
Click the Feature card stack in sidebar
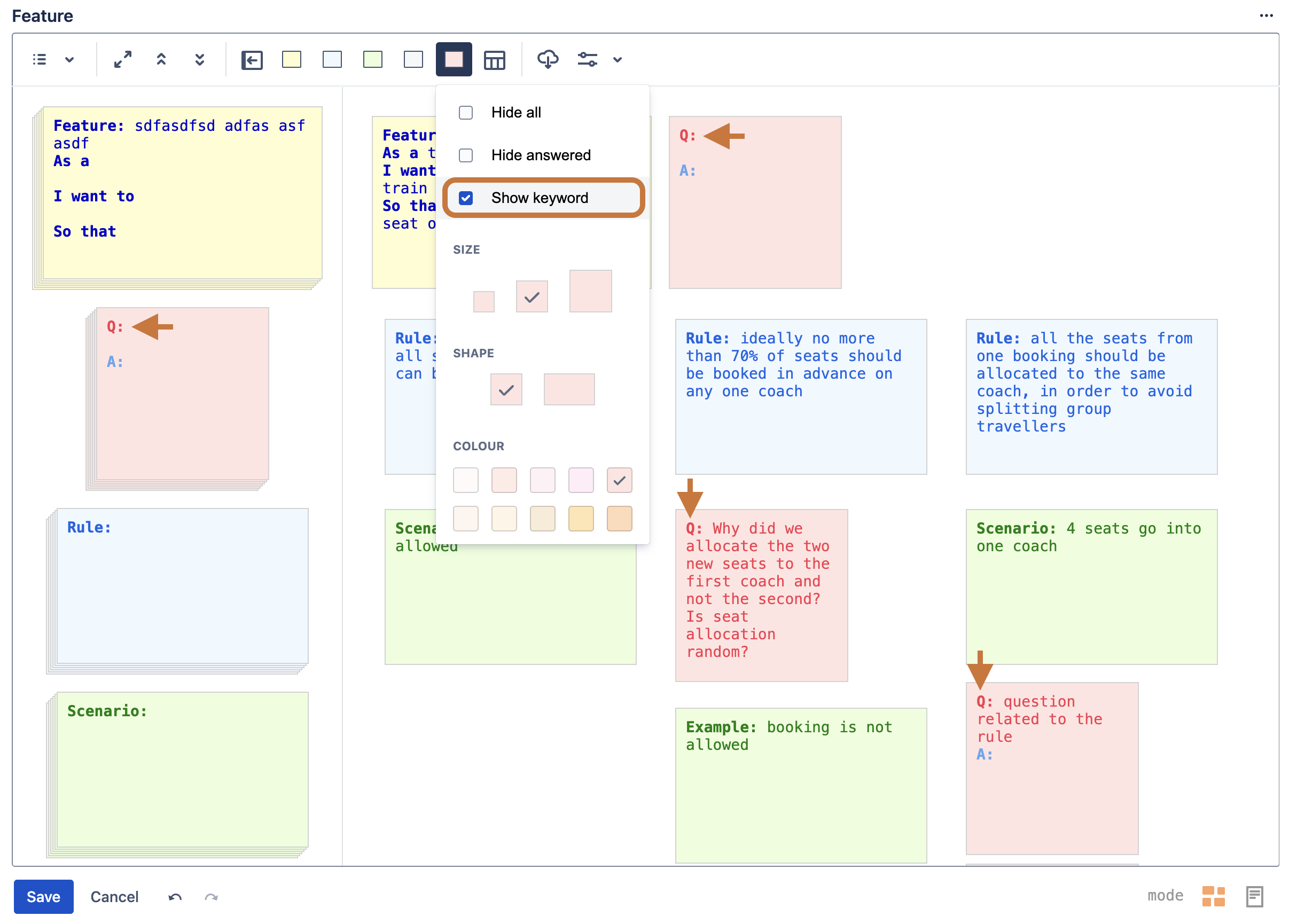(177, 198)
